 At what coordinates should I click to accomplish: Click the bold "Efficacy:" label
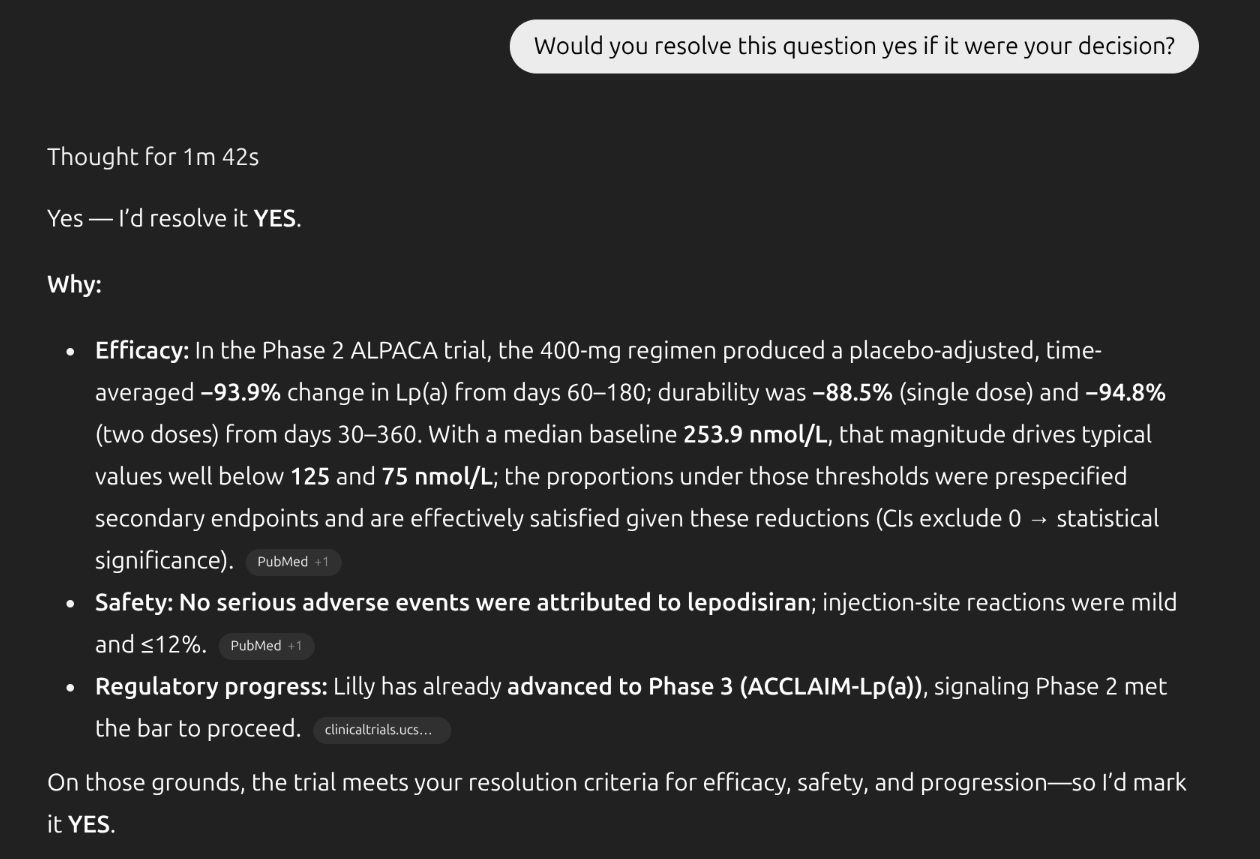click(142, 351)
